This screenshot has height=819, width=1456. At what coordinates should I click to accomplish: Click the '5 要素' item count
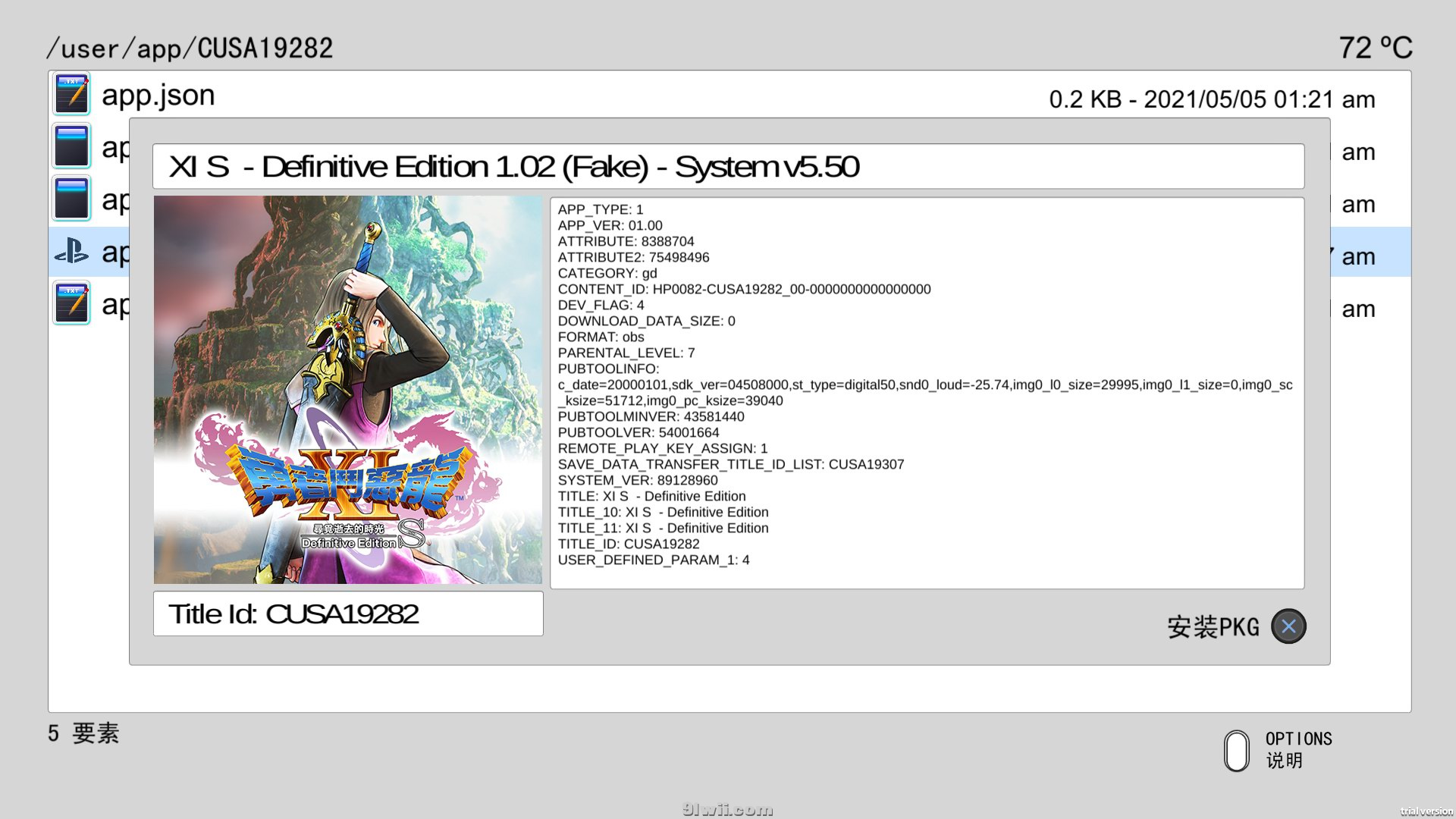coord(83,733)
